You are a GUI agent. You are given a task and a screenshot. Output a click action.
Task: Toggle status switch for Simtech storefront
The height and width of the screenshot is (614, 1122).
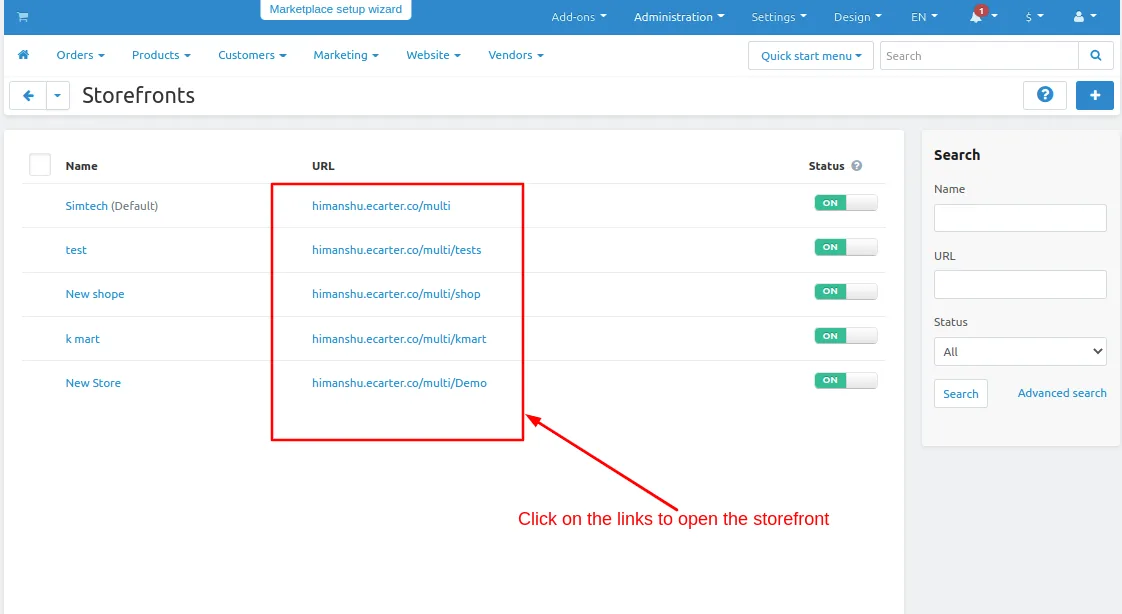846,203
